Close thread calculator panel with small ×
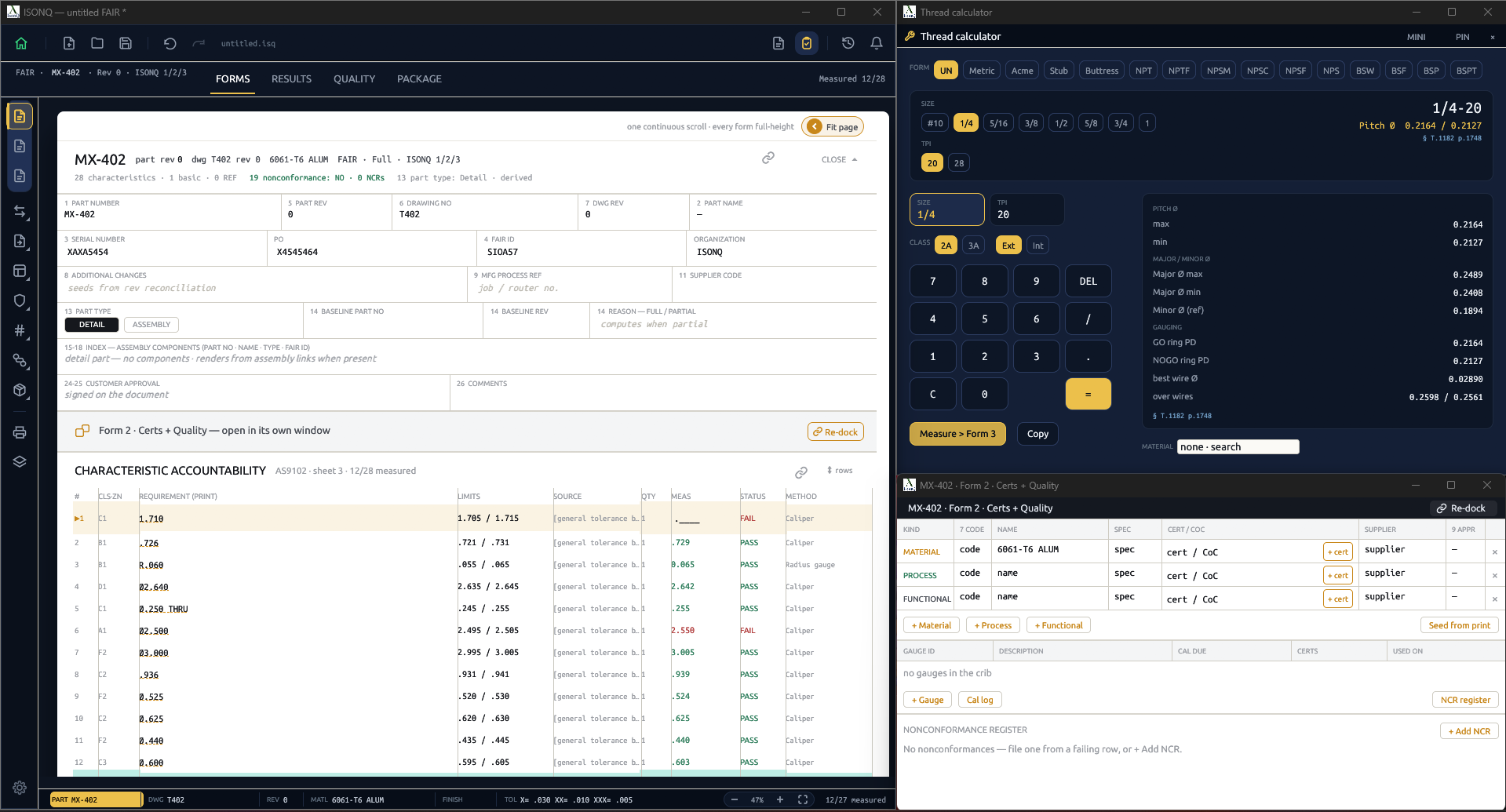The width and height of the screenshot is (1506, 812). (1493, 37)
